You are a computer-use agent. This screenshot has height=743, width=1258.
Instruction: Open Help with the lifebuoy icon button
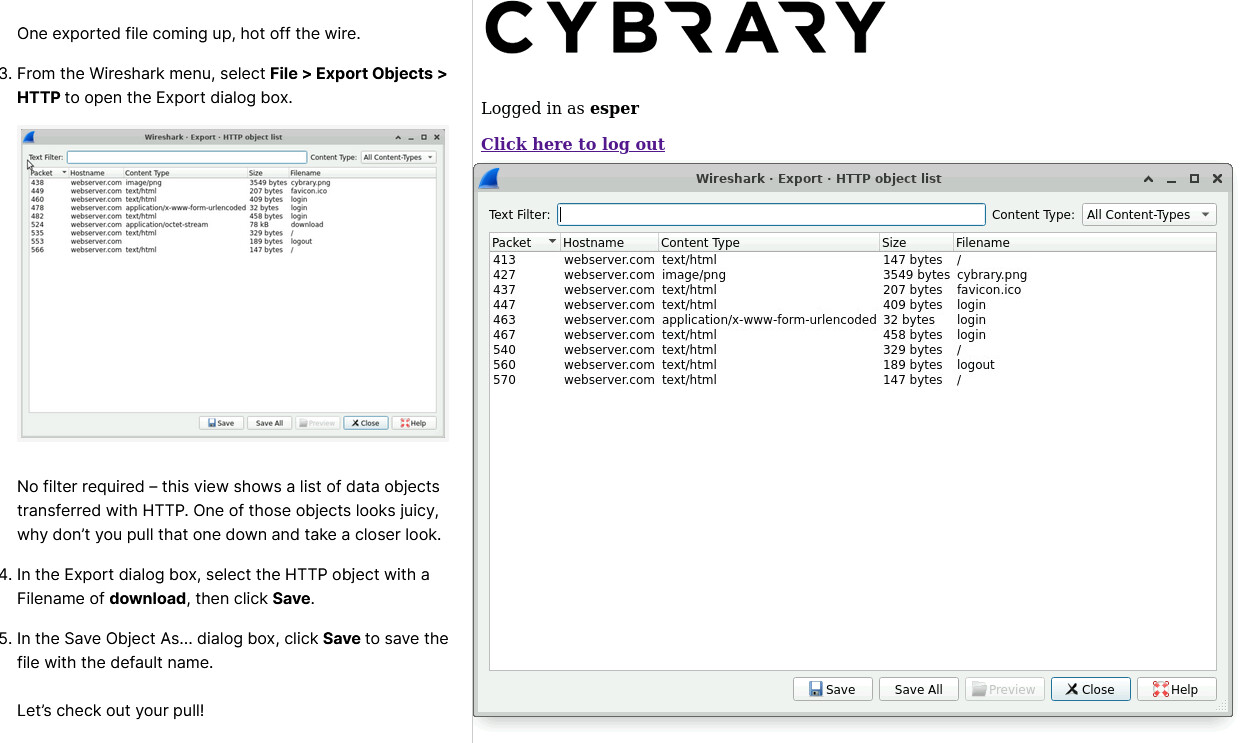coord(1175,689)
